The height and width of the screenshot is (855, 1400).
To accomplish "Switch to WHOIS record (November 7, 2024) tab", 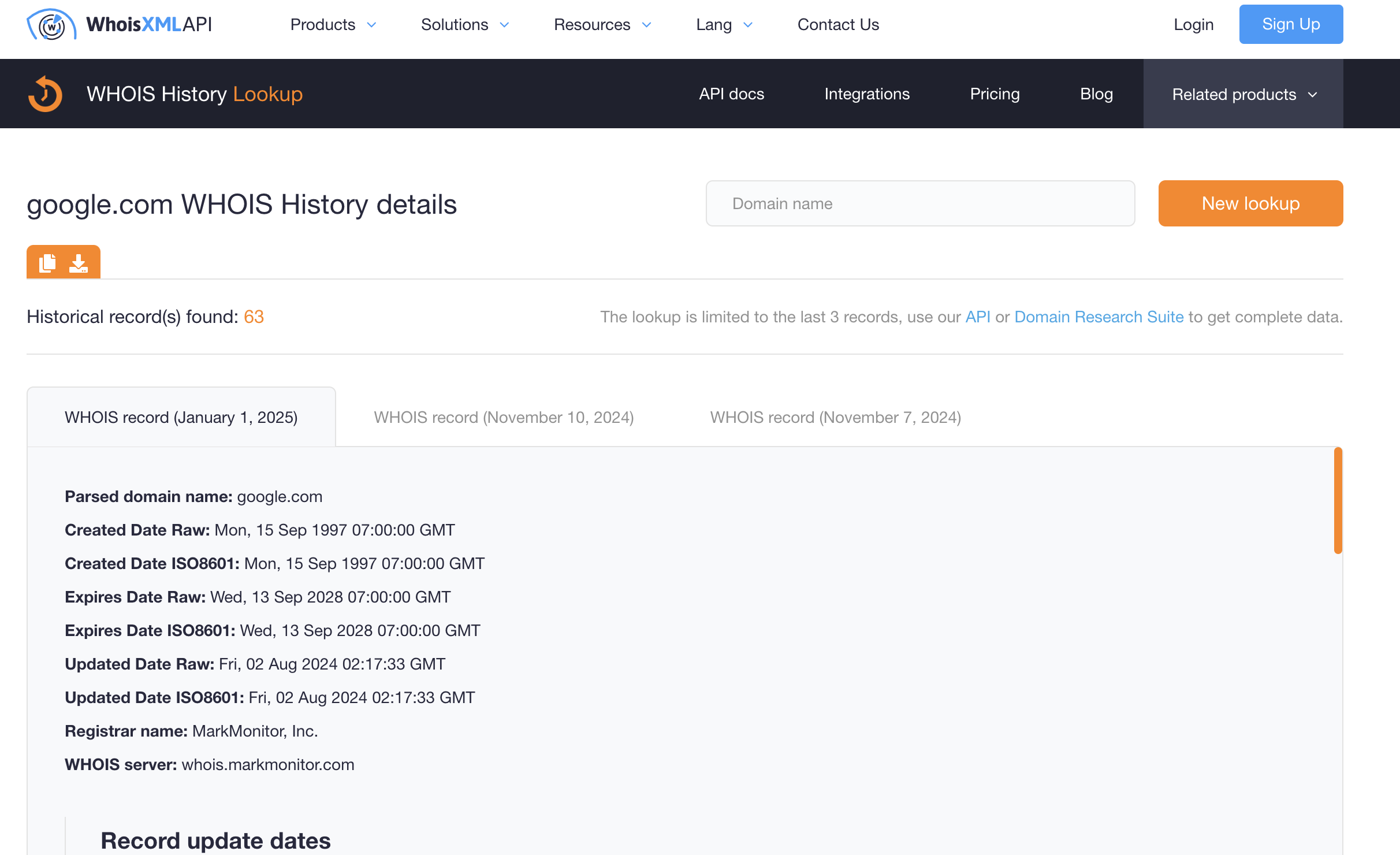I will click(x=835, y=417).
